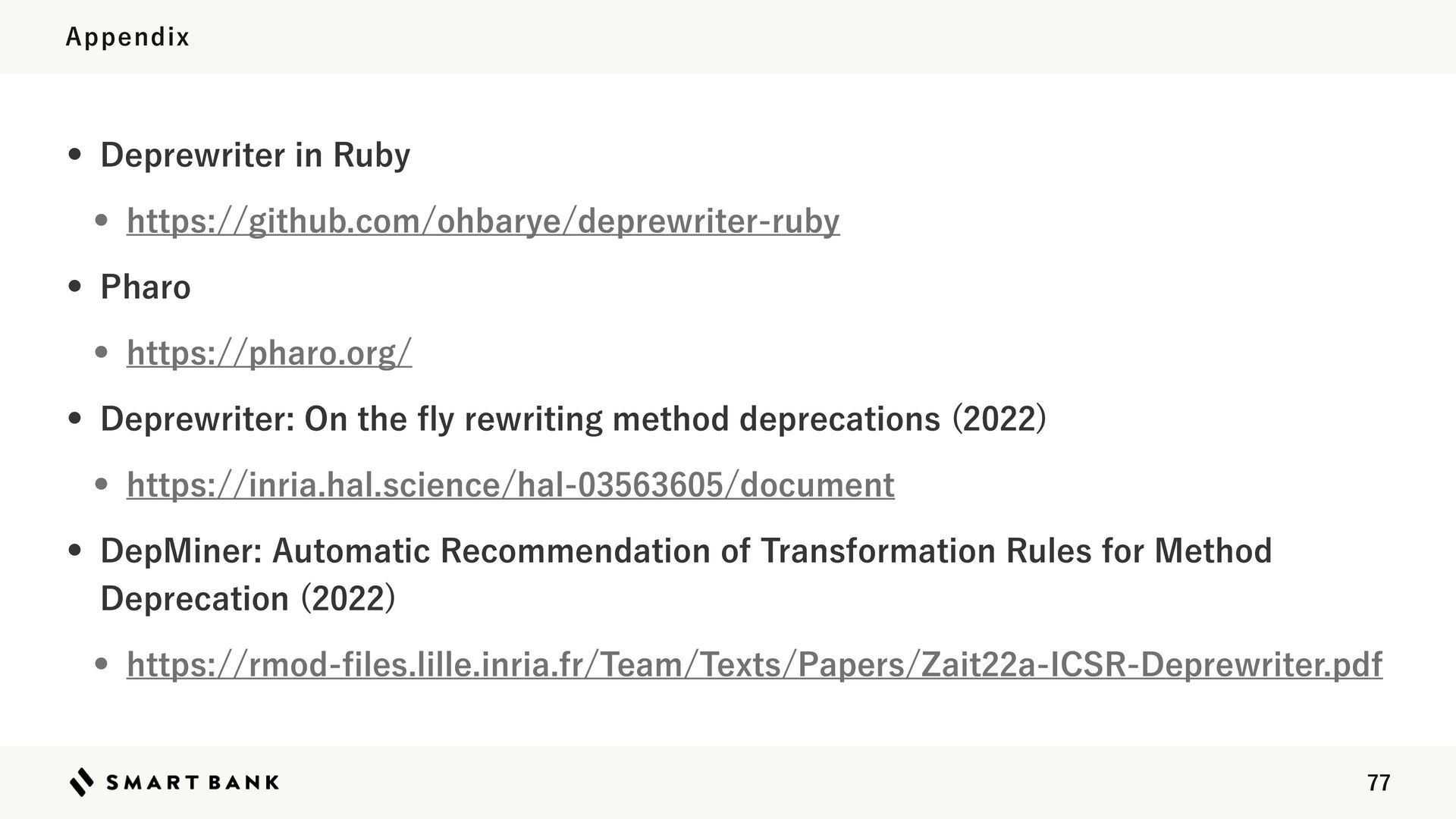Click the "DepMiner: Automatic Recommendation" heading line
1456x819 pixels.
pyautogui.click(x=686, y=551)
